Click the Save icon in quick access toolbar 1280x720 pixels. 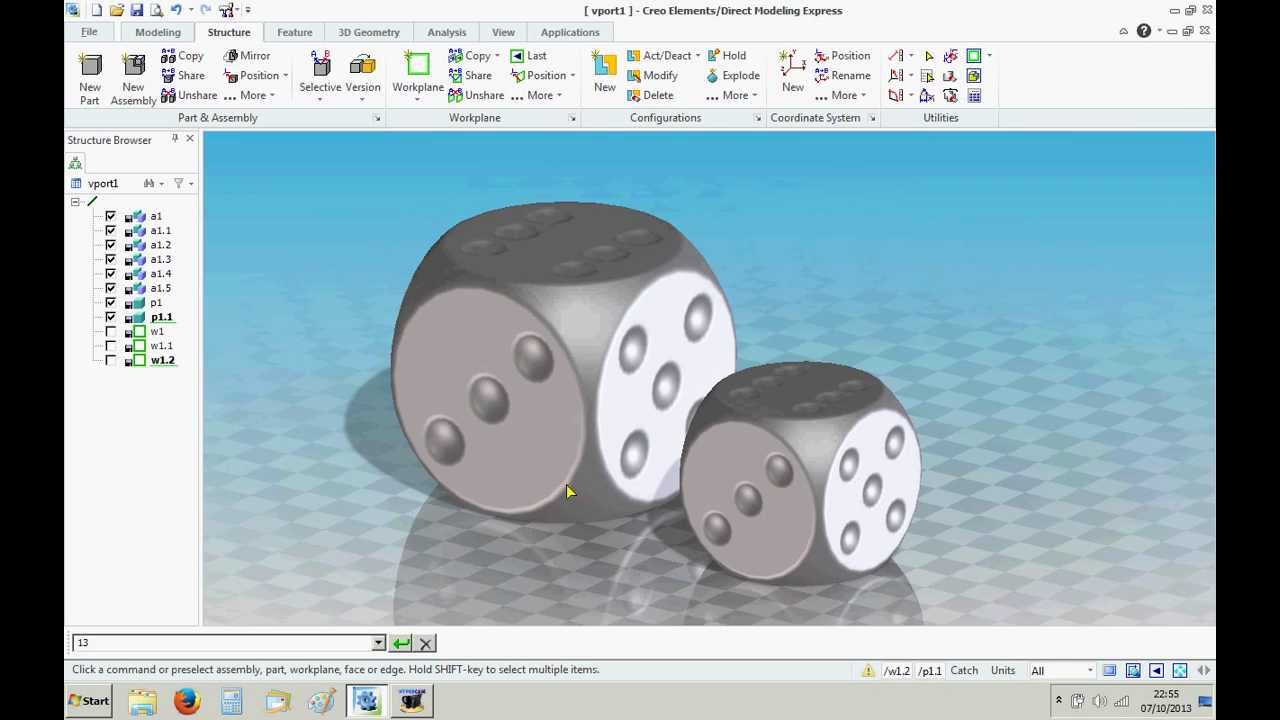[x=136, y=10]
